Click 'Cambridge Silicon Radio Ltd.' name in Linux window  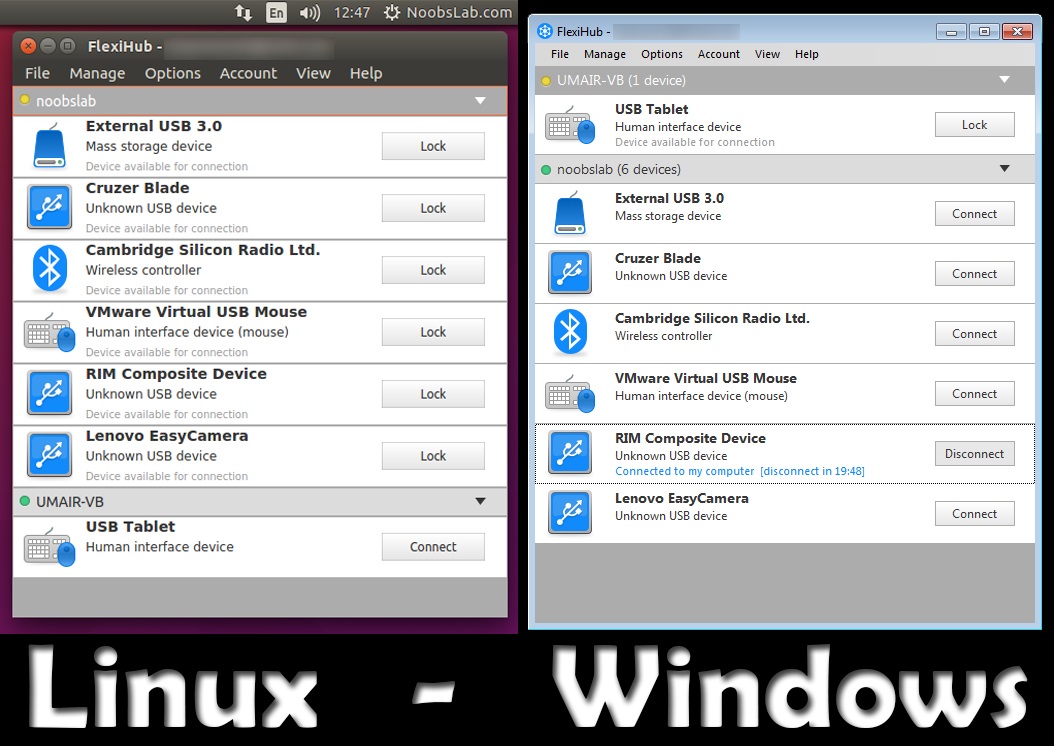point(203,250)
